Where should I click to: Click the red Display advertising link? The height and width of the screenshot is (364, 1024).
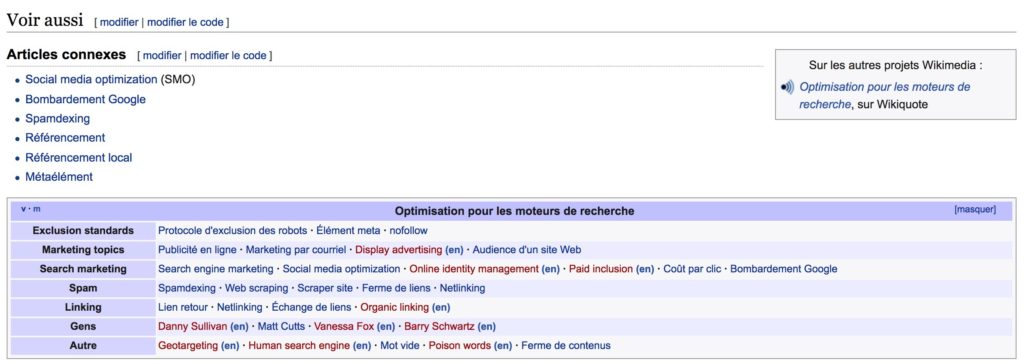coord(398,250)
